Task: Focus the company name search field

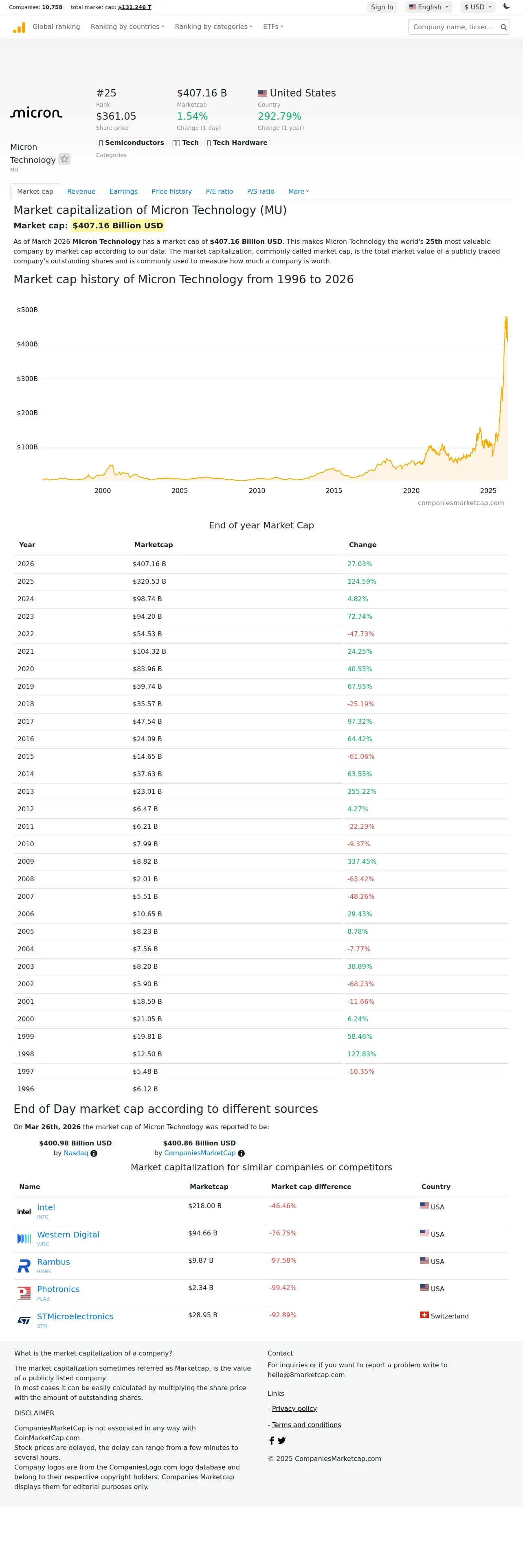Action: tap(454, 27)
